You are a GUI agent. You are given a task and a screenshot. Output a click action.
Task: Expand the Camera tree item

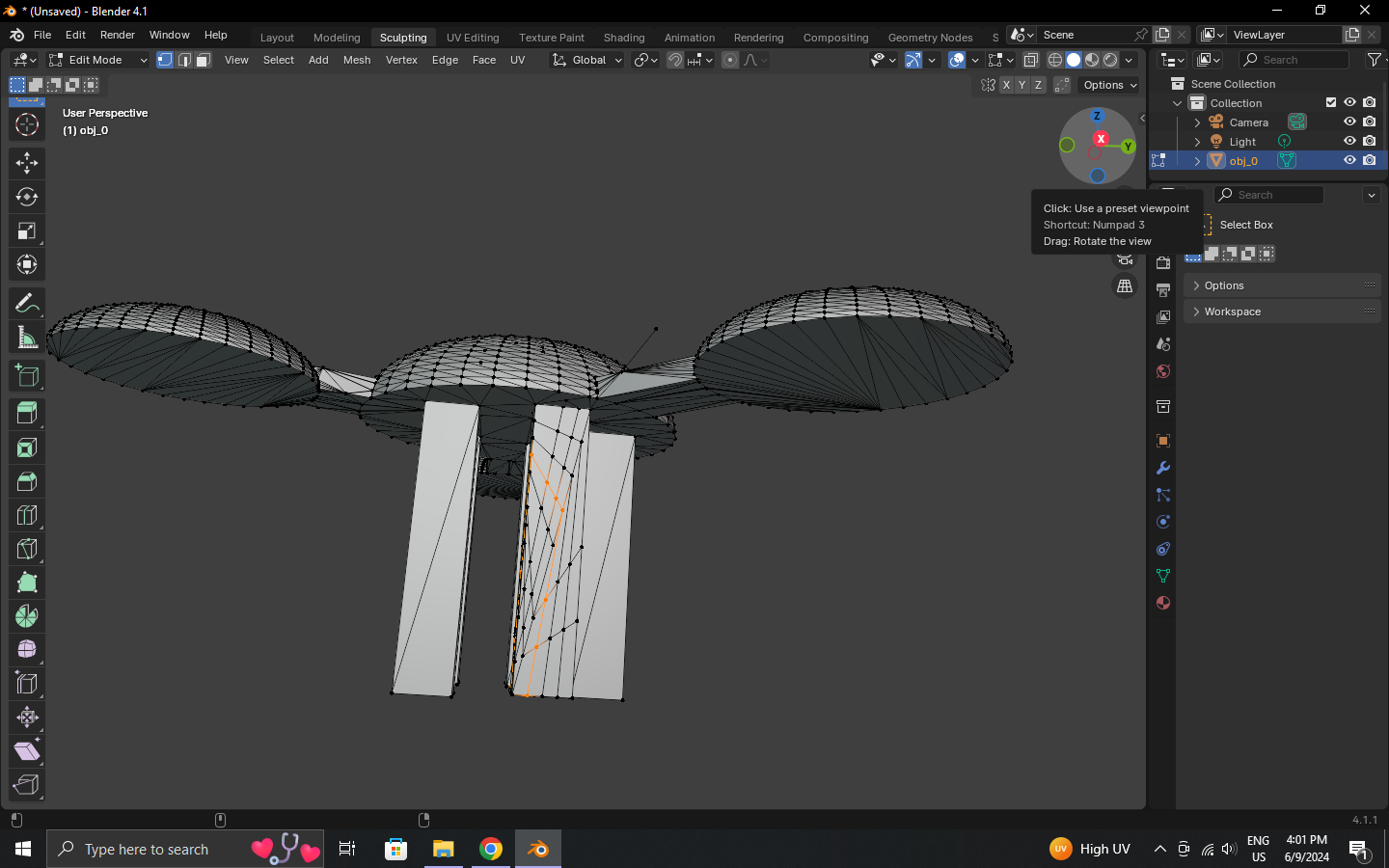pos(1197,122)
